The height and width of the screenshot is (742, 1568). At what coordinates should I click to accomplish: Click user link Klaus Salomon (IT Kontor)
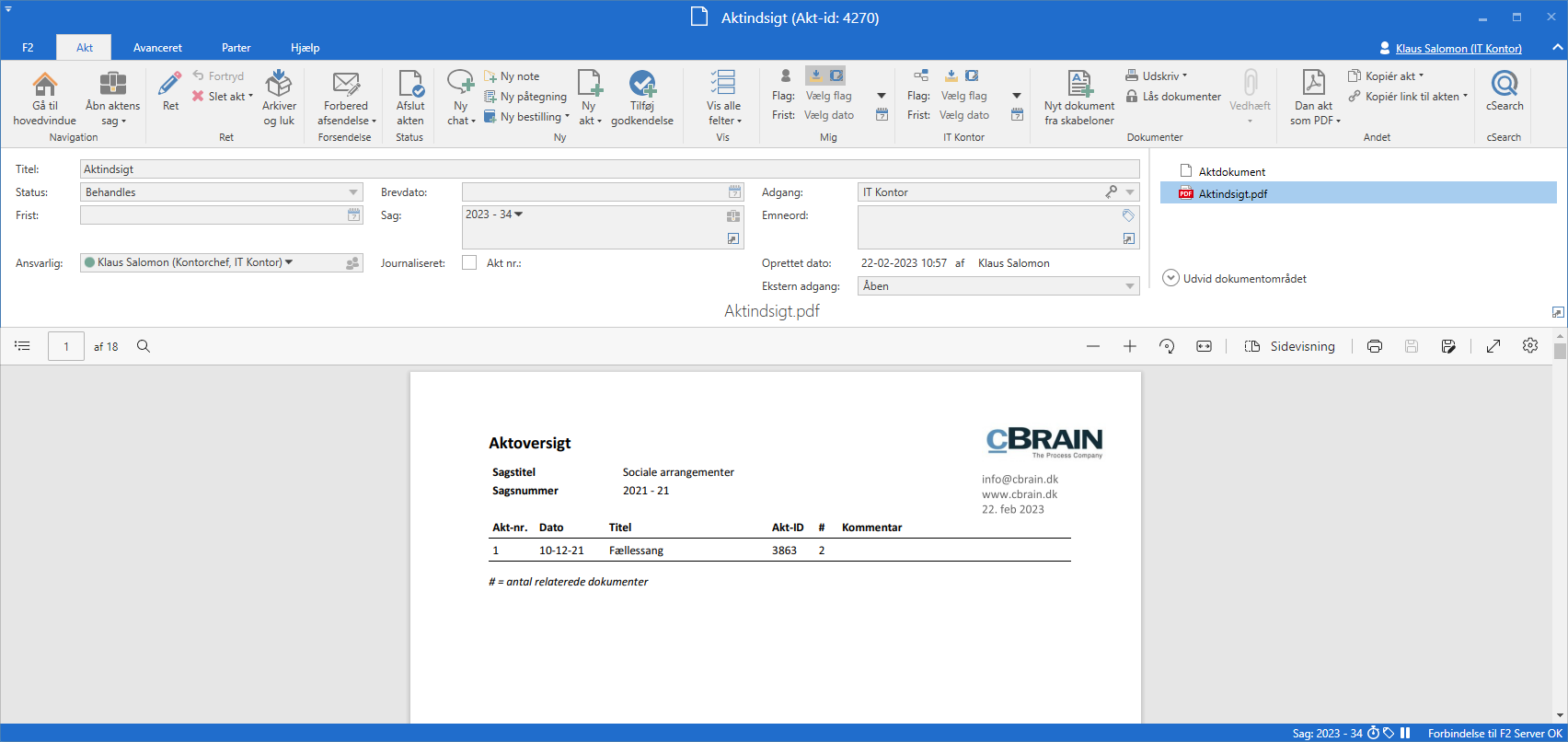pos(1458,49)
